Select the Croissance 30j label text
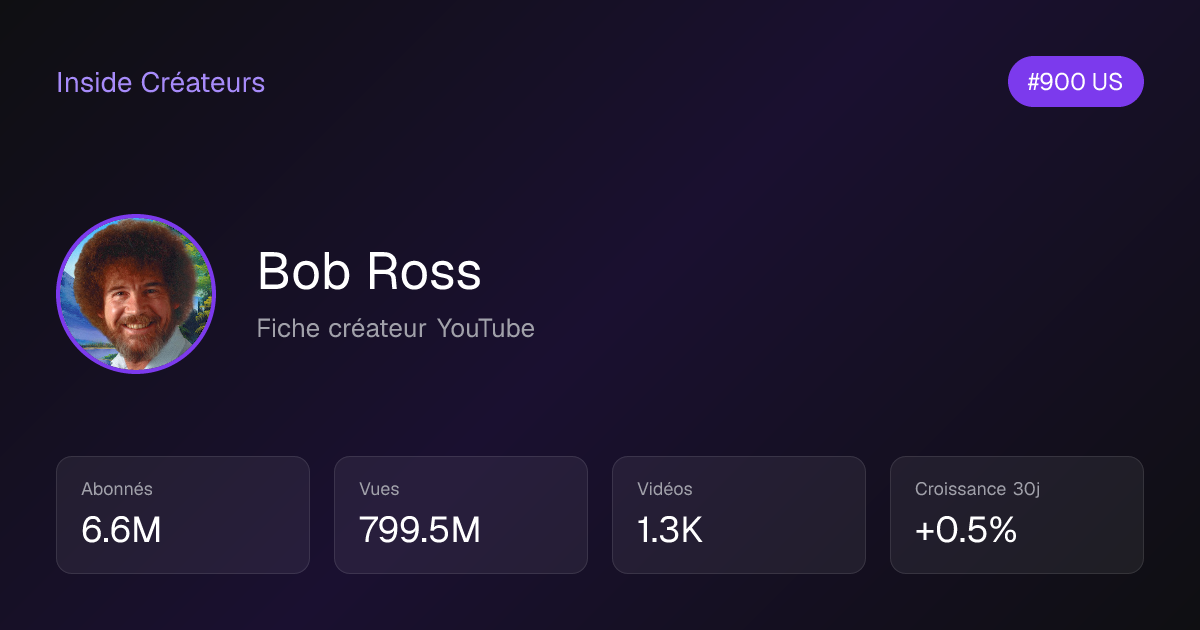Image resolution: width=1200 pixels, height=630 pixels. pyautogui.click(x=978, y=489)
